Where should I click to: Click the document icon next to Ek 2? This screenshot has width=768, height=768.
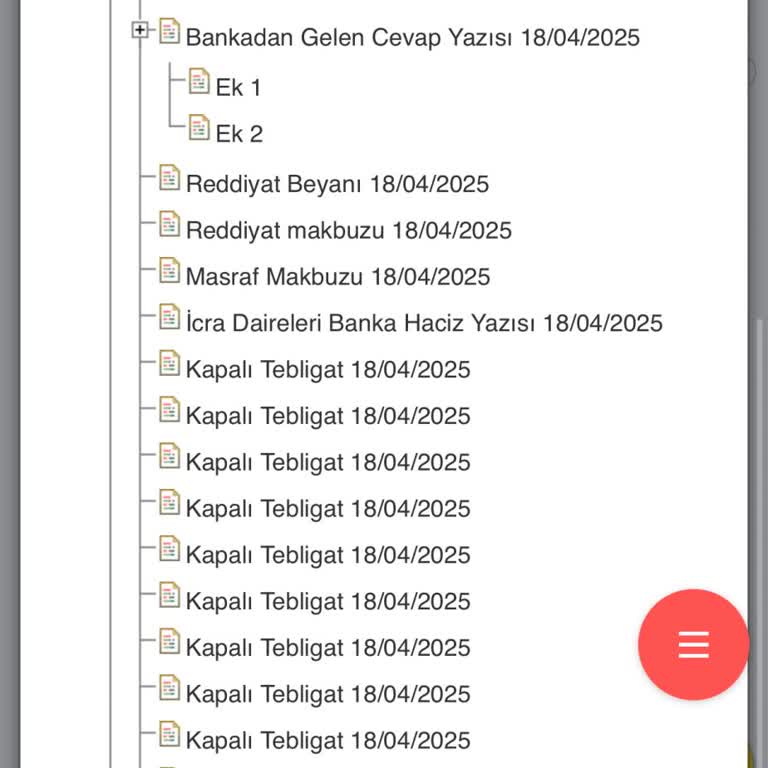tap(199, 127)
